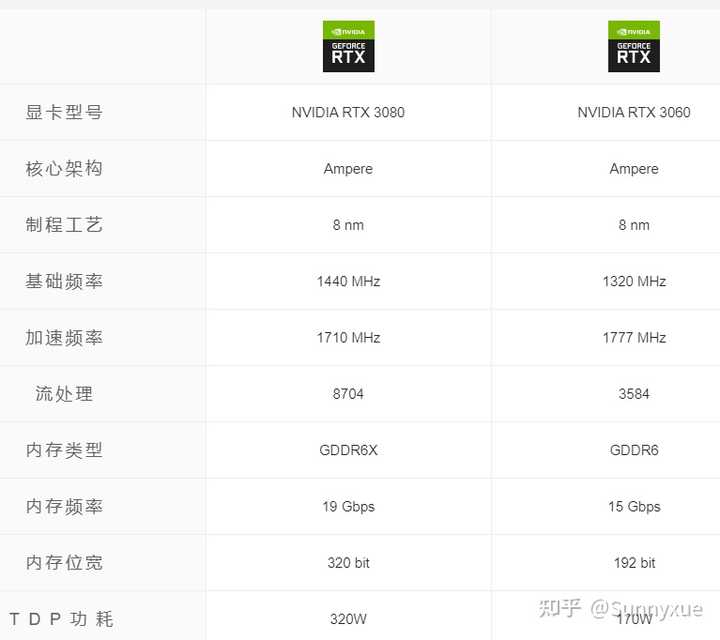Select the TDP功耗 row label
This screenshot has width=720, height=640.
[x=61, y=619]
